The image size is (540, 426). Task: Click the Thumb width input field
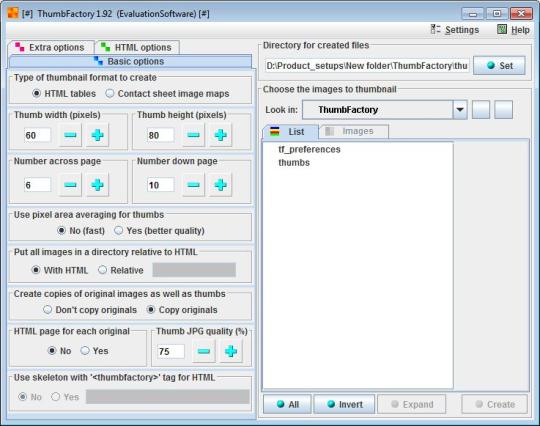[x=37, y=135]
